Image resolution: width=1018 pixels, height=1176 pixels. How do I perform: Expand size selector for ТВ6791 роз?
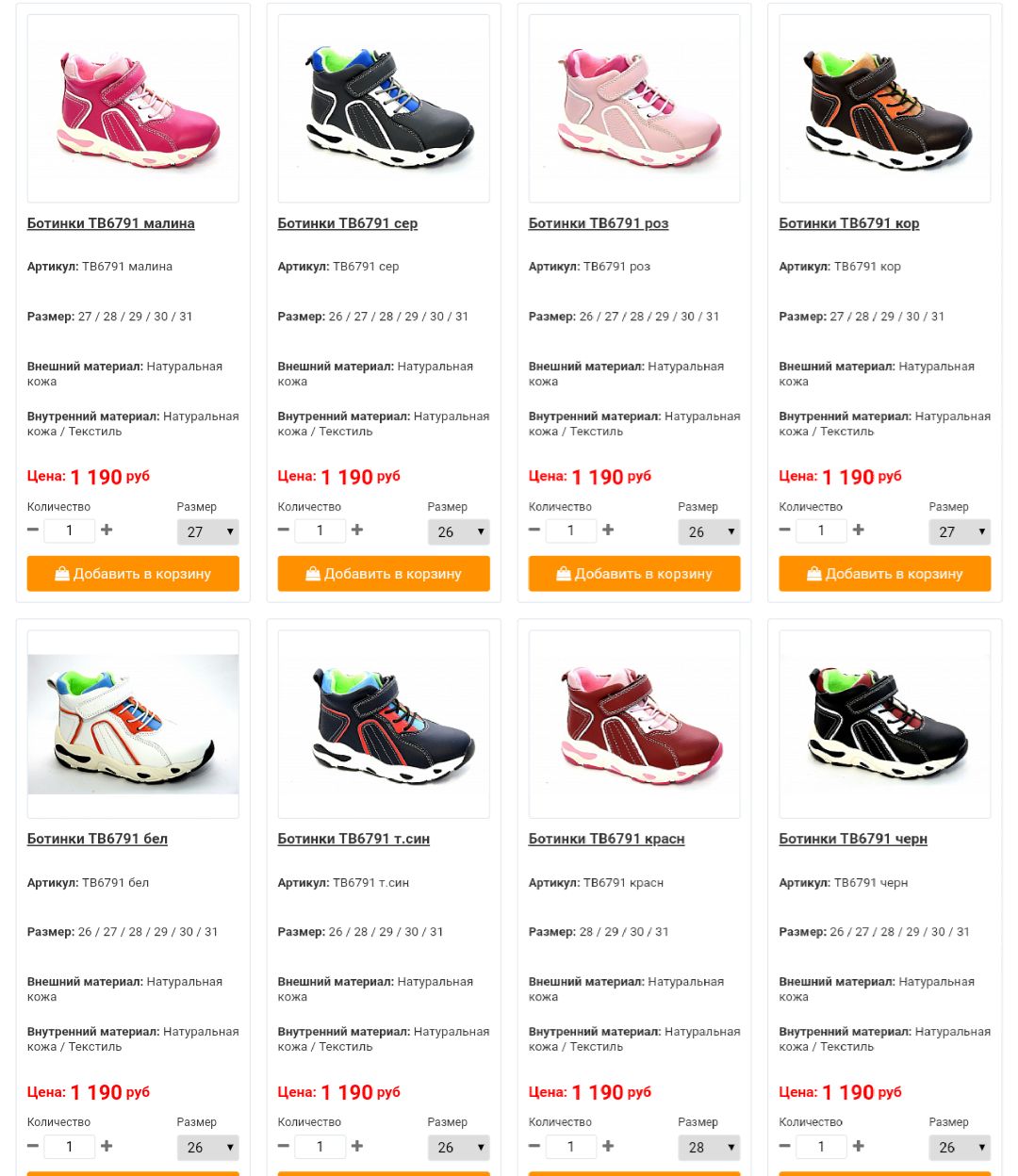[x=709, y=531]
